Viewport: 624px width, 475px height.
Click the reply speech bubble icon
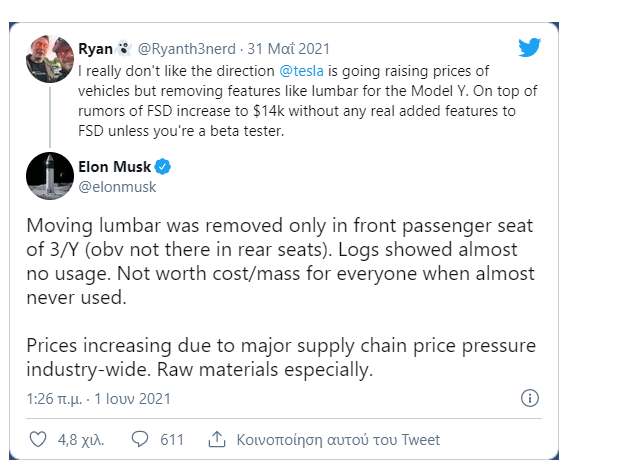click(x=140, y=439)
